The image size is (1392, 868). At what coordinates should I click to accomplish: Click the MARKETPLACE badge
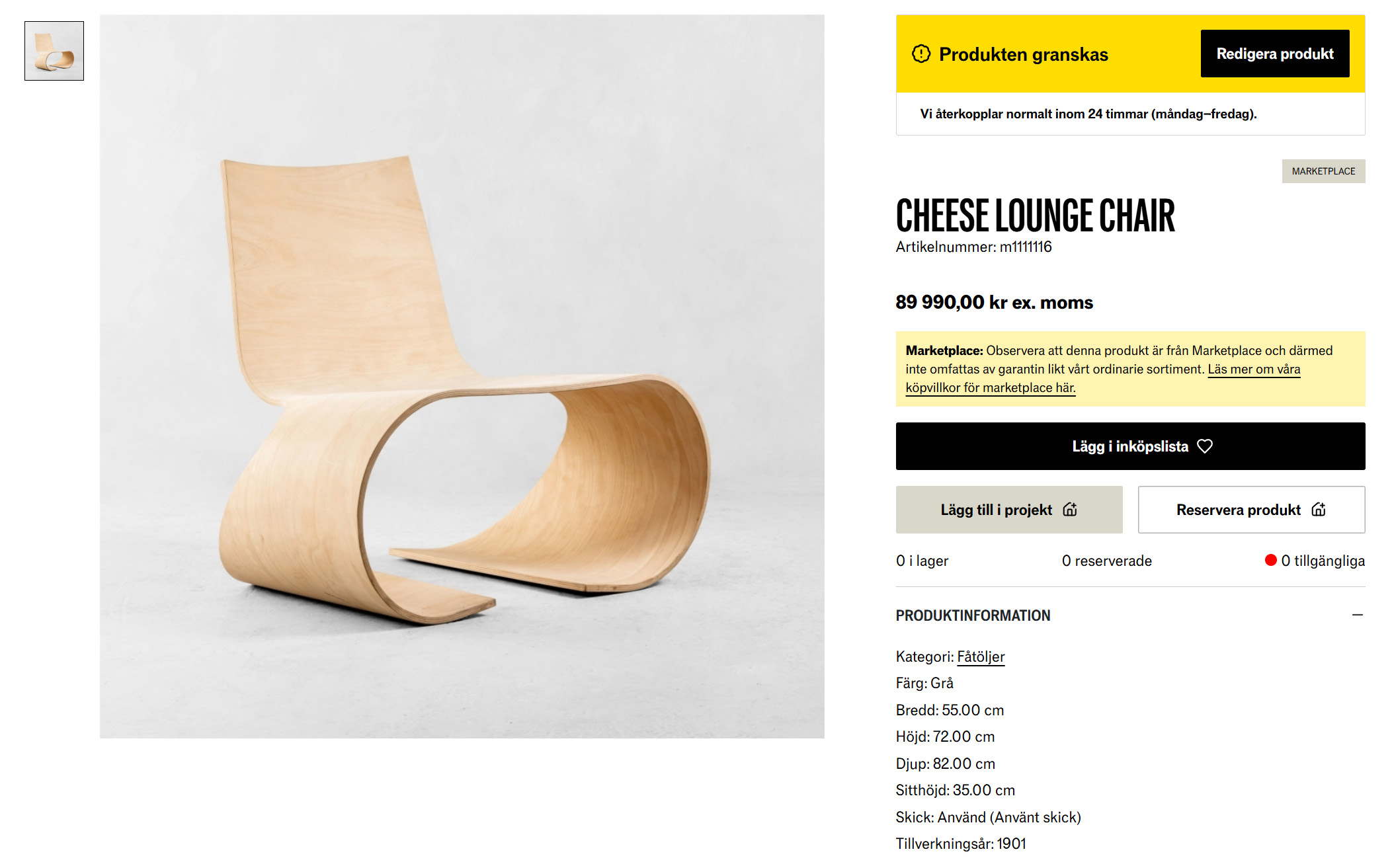[1323, 171]
